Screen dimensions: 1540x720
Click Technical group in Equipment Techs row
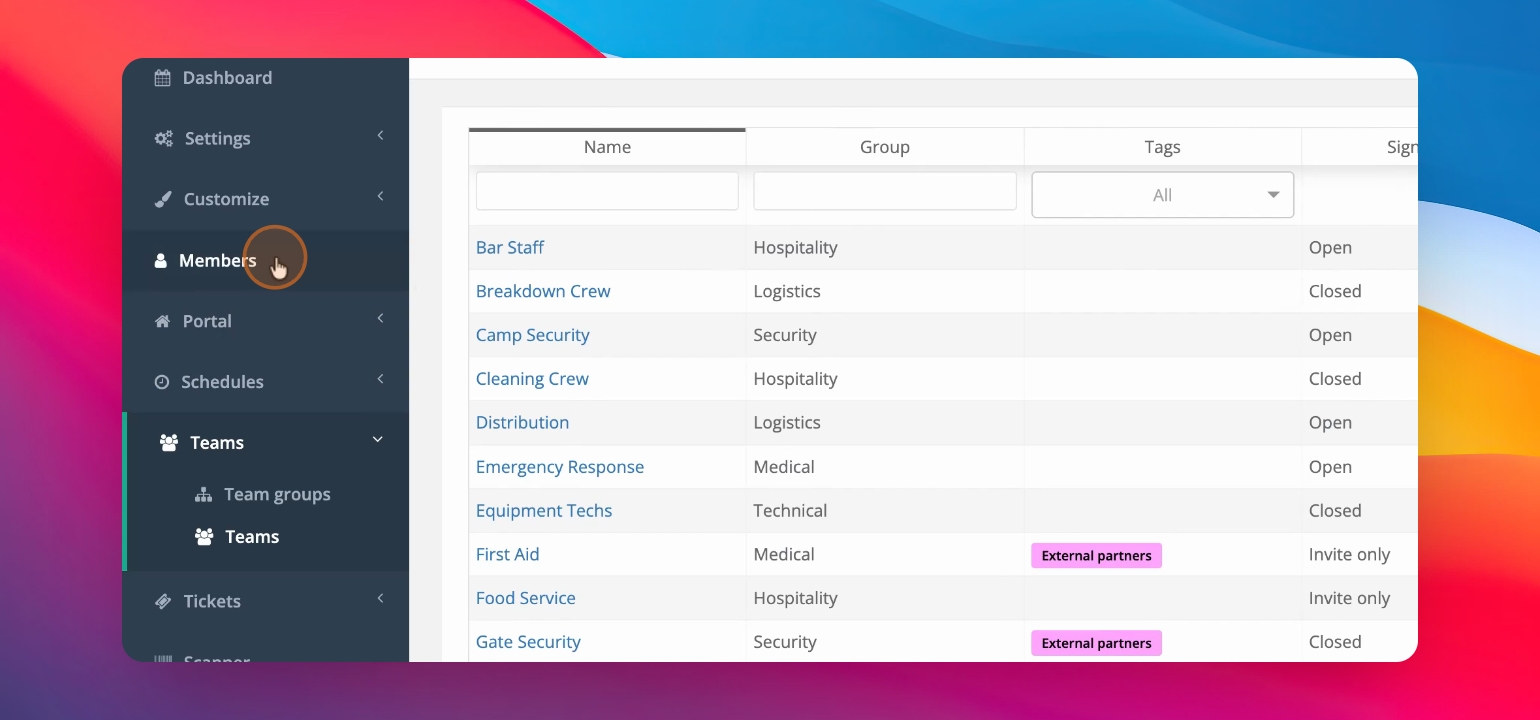pyautogui.click(x=790, y=511)
